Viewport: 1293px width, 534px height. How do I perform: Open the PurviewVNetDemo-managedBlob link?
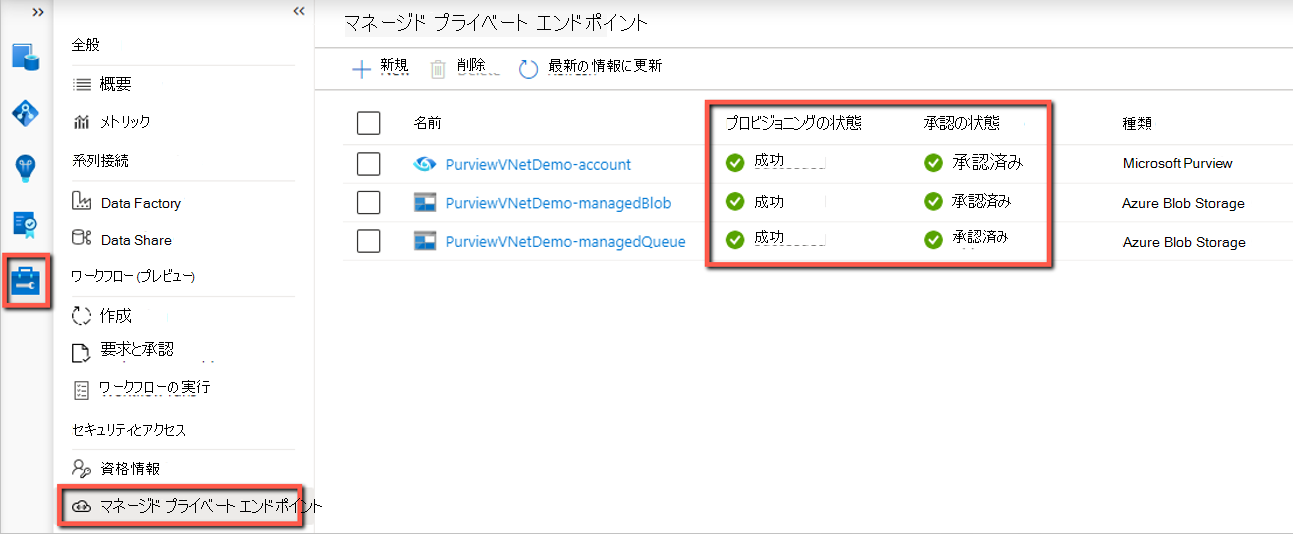tap(558, 203)
